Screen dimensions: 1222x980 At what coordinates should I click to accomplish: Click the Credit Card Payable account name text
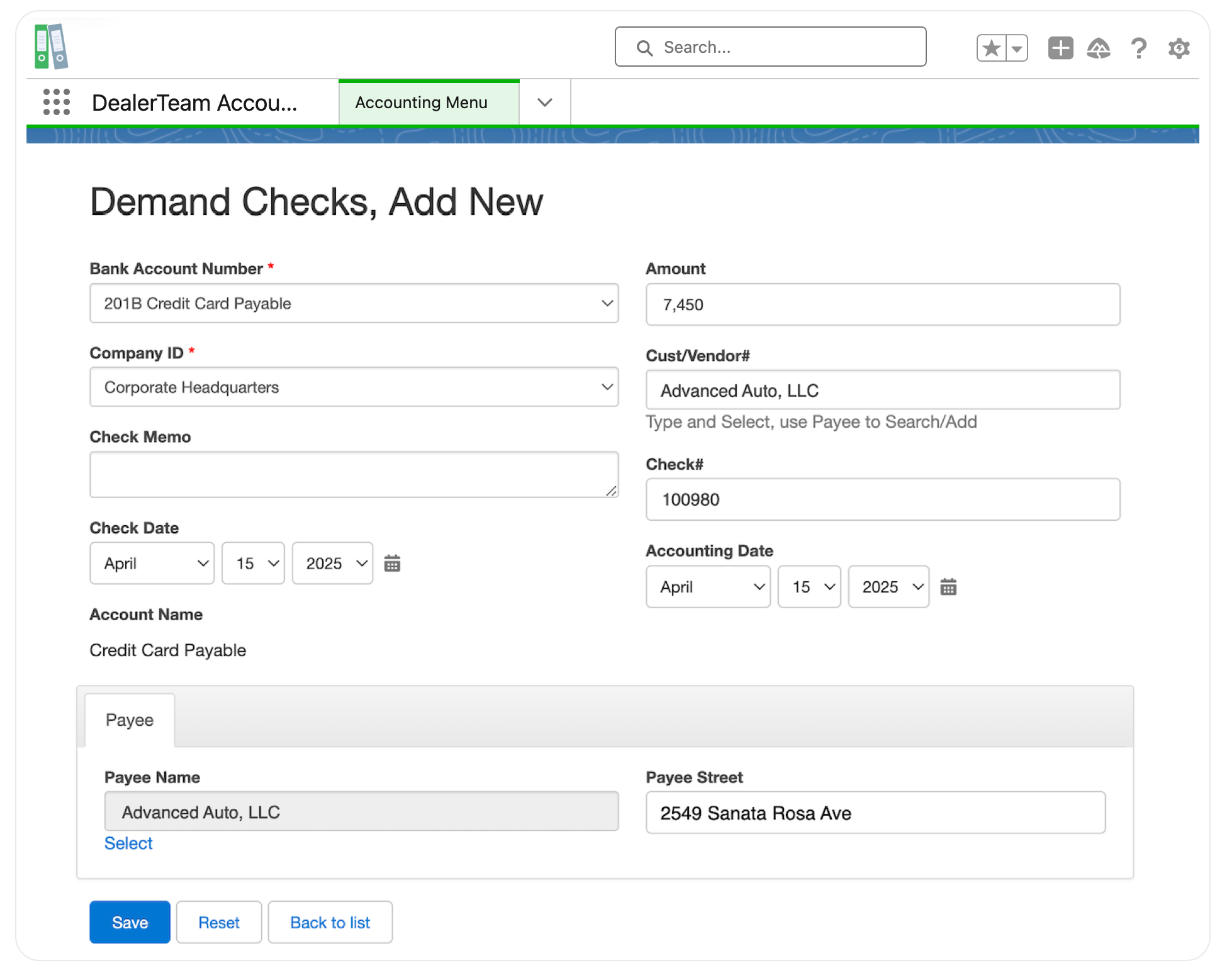pyautogui.click(x=168, y=650)
